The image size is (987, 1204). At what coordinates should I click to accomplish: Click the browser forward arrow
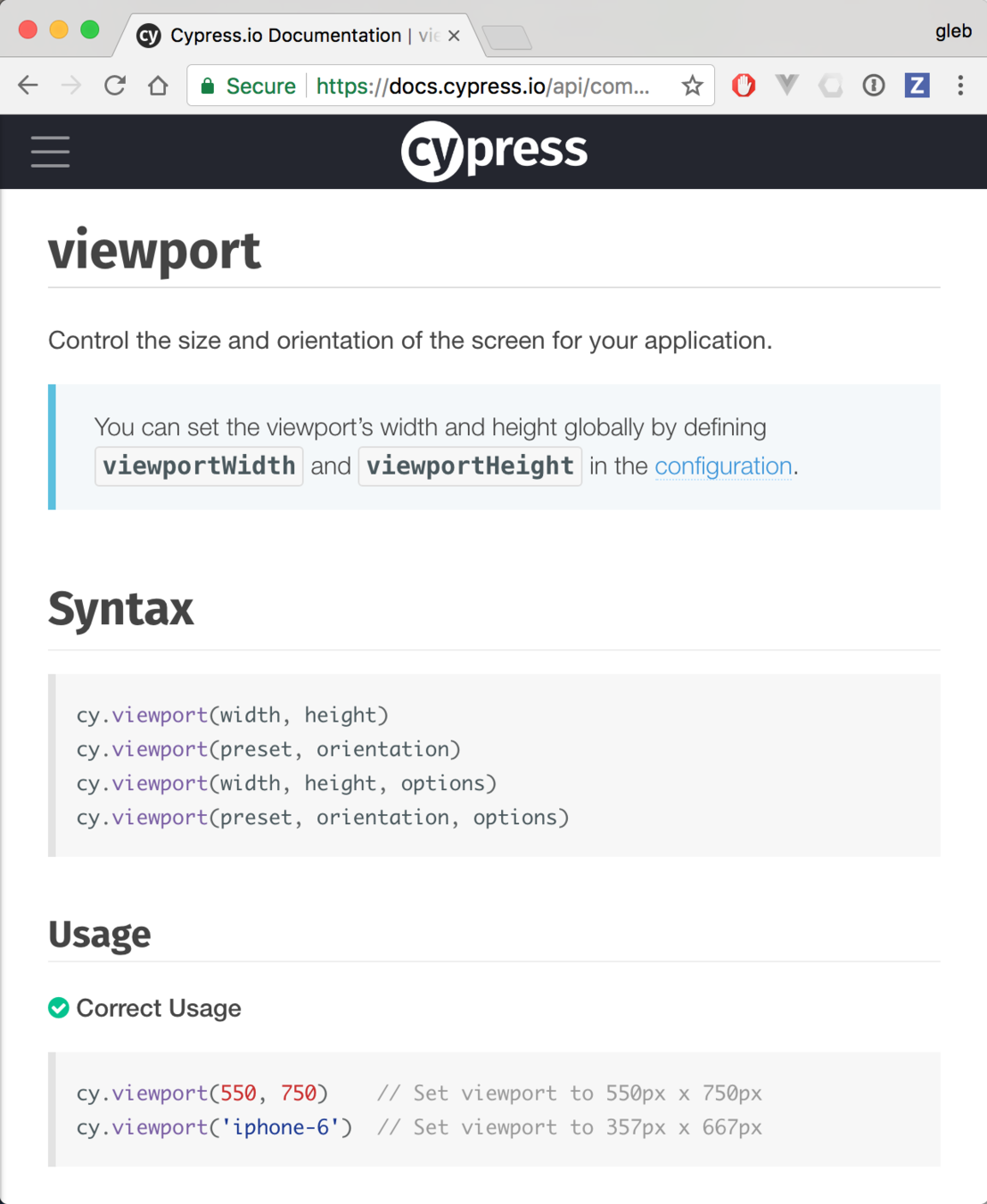[x=71, y=86]
